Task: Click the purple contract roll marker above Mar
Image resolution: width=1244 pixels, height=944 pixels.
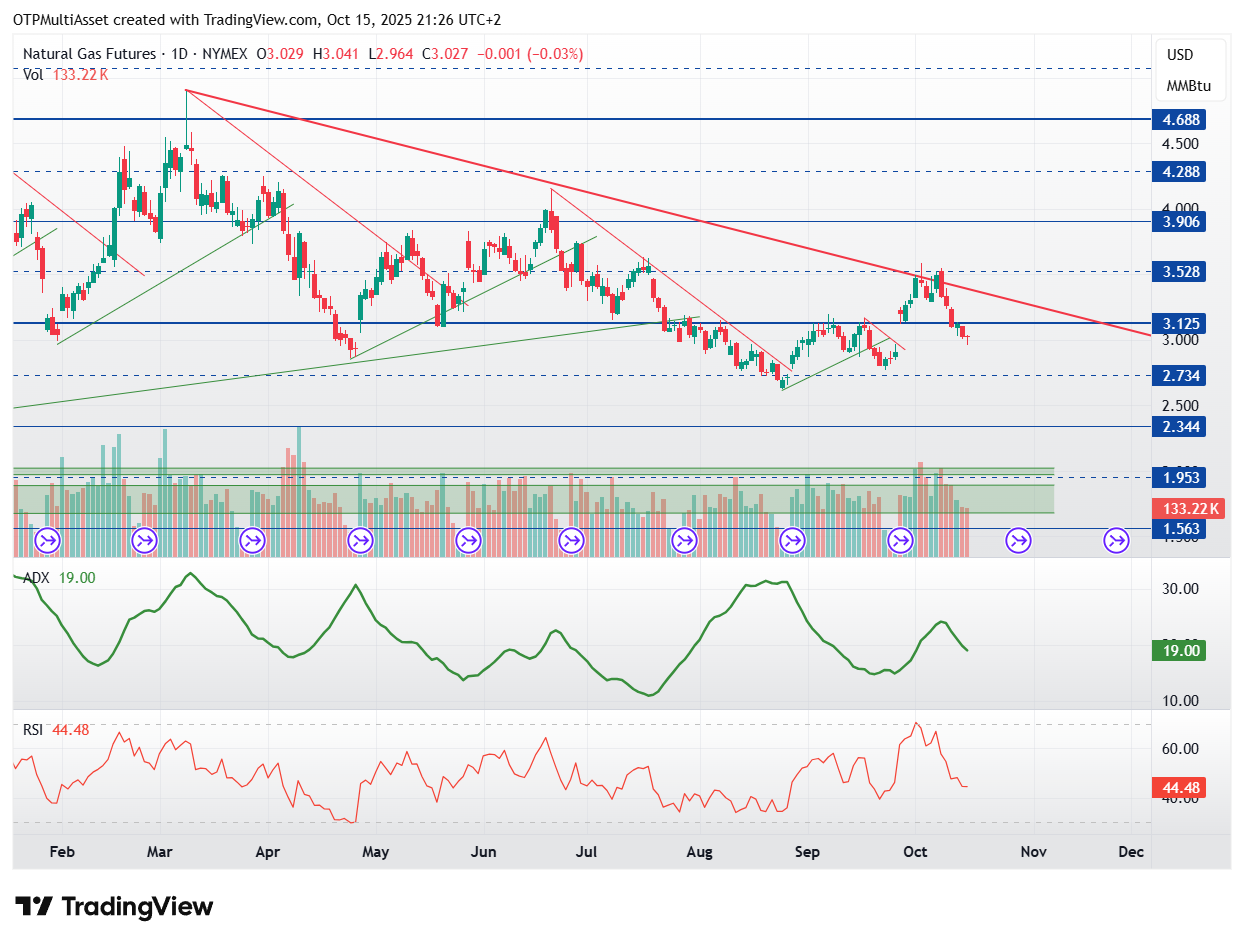Action: tap(144, 541)
